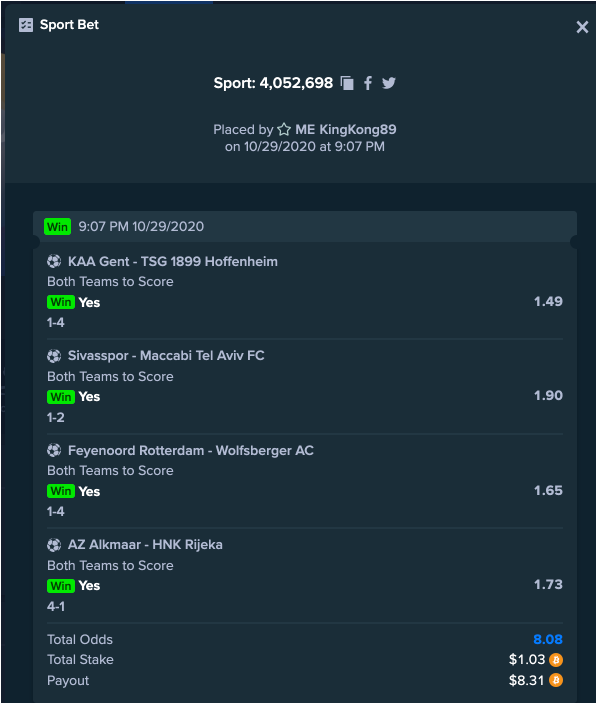The image size is (596, 703).
Task: Click the Sport Bet list icon
Action: coord(26,25)
